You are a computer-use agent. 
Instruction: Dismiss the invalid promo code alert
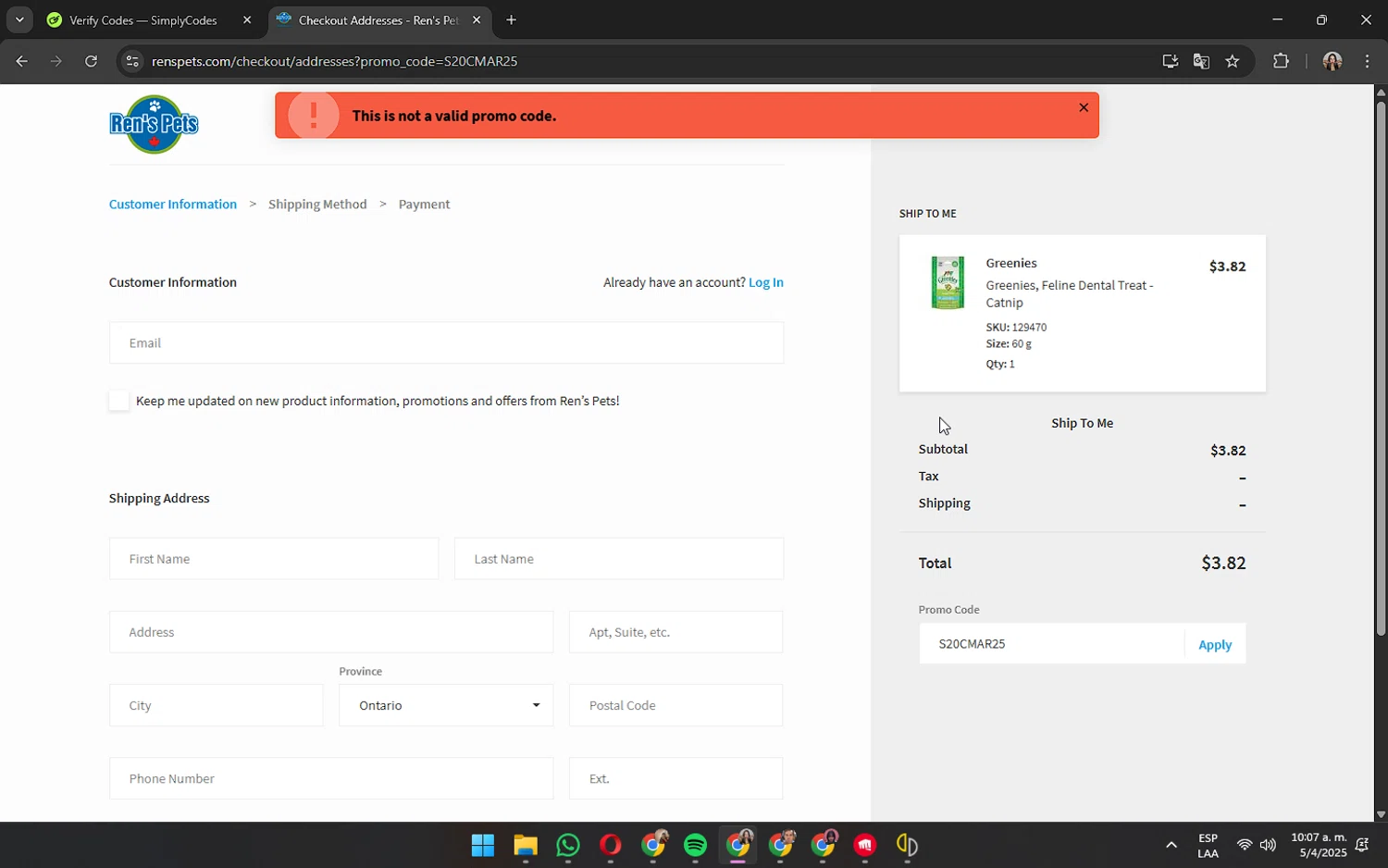(x=1084, y=107)
